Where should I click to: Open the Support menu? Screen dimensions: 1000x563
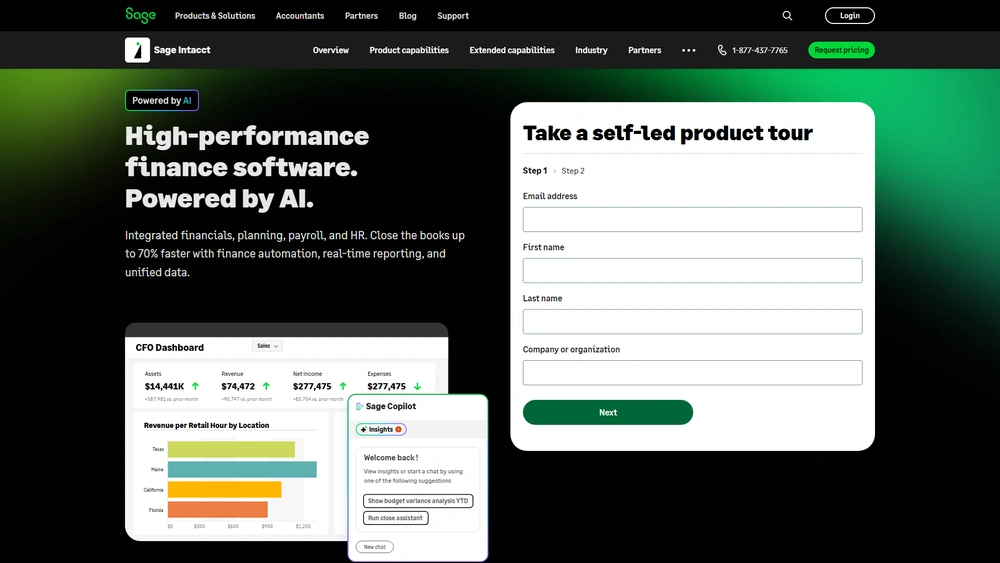(453, 15)
